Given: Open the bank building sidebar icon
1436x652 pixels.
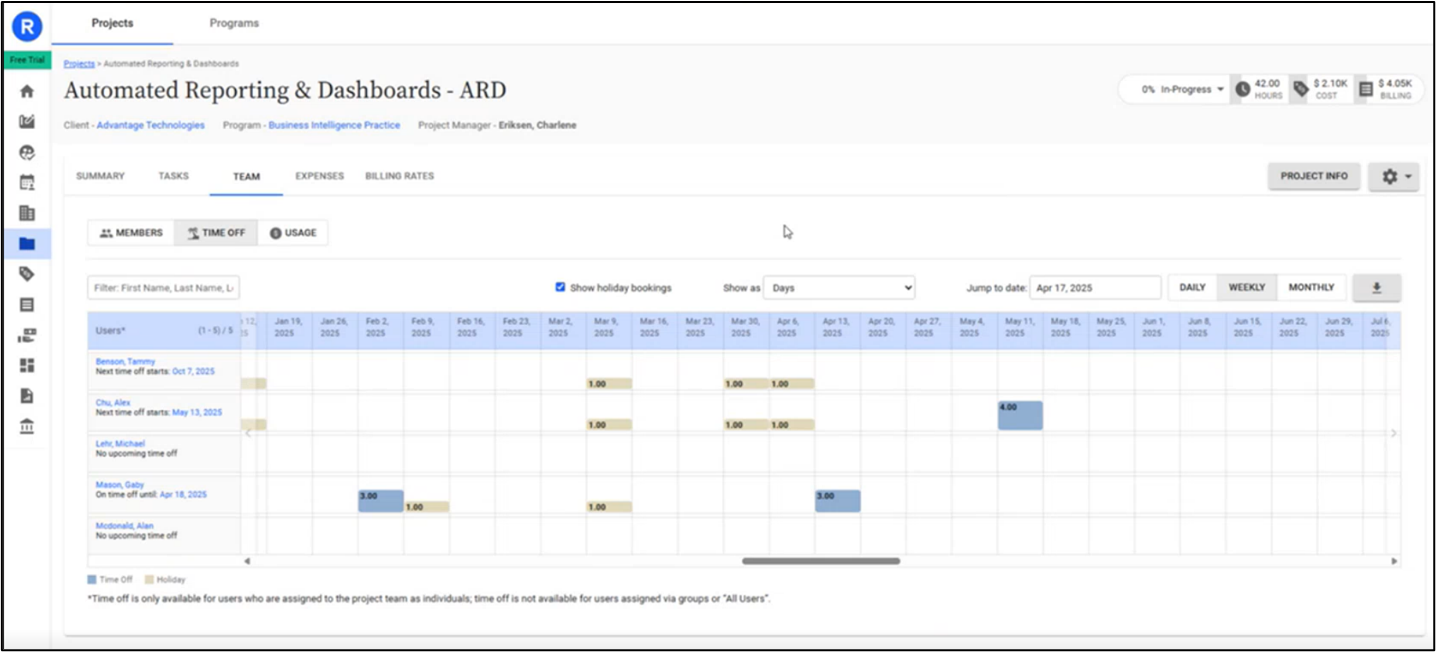Looking at the screenshot, I should [x=27, y=427].
